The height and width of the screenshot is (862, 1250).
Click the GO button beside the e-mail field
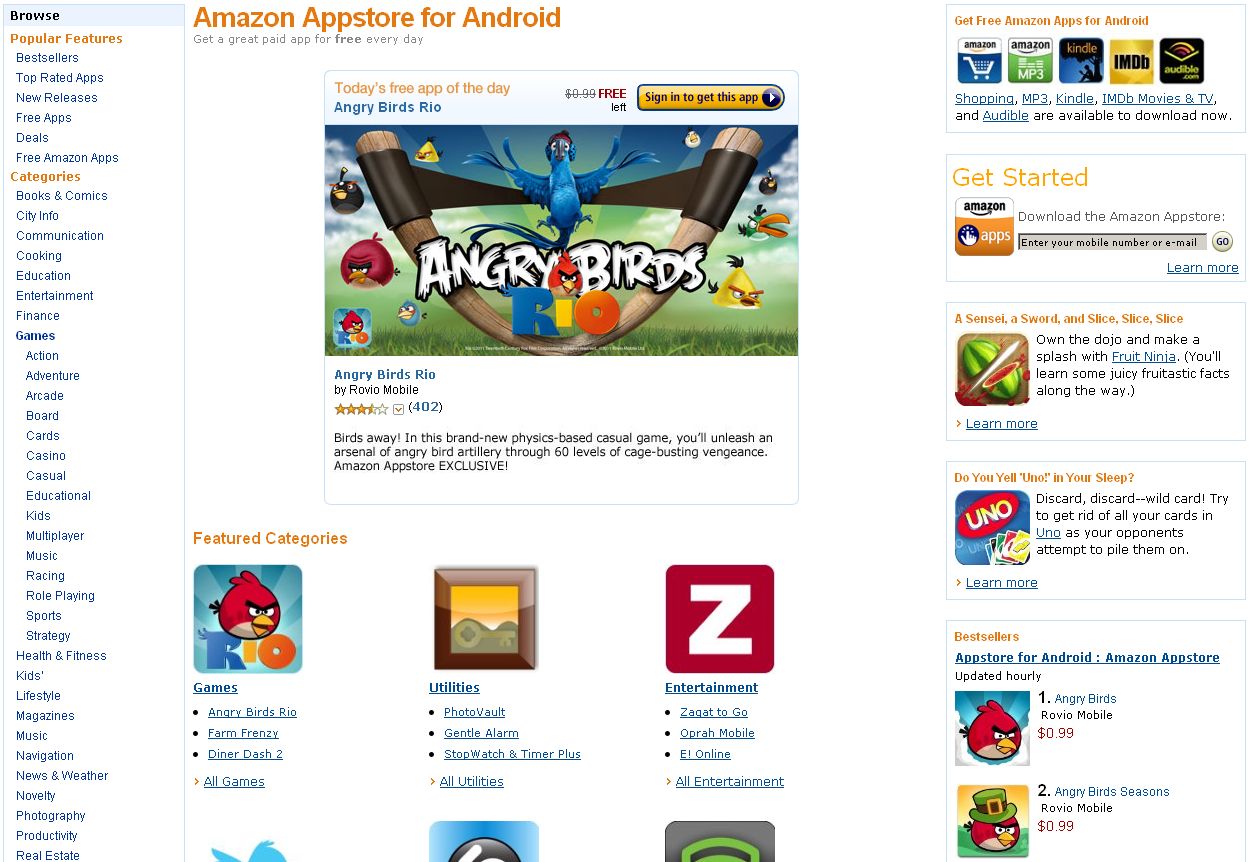[x=1222, y=241]
